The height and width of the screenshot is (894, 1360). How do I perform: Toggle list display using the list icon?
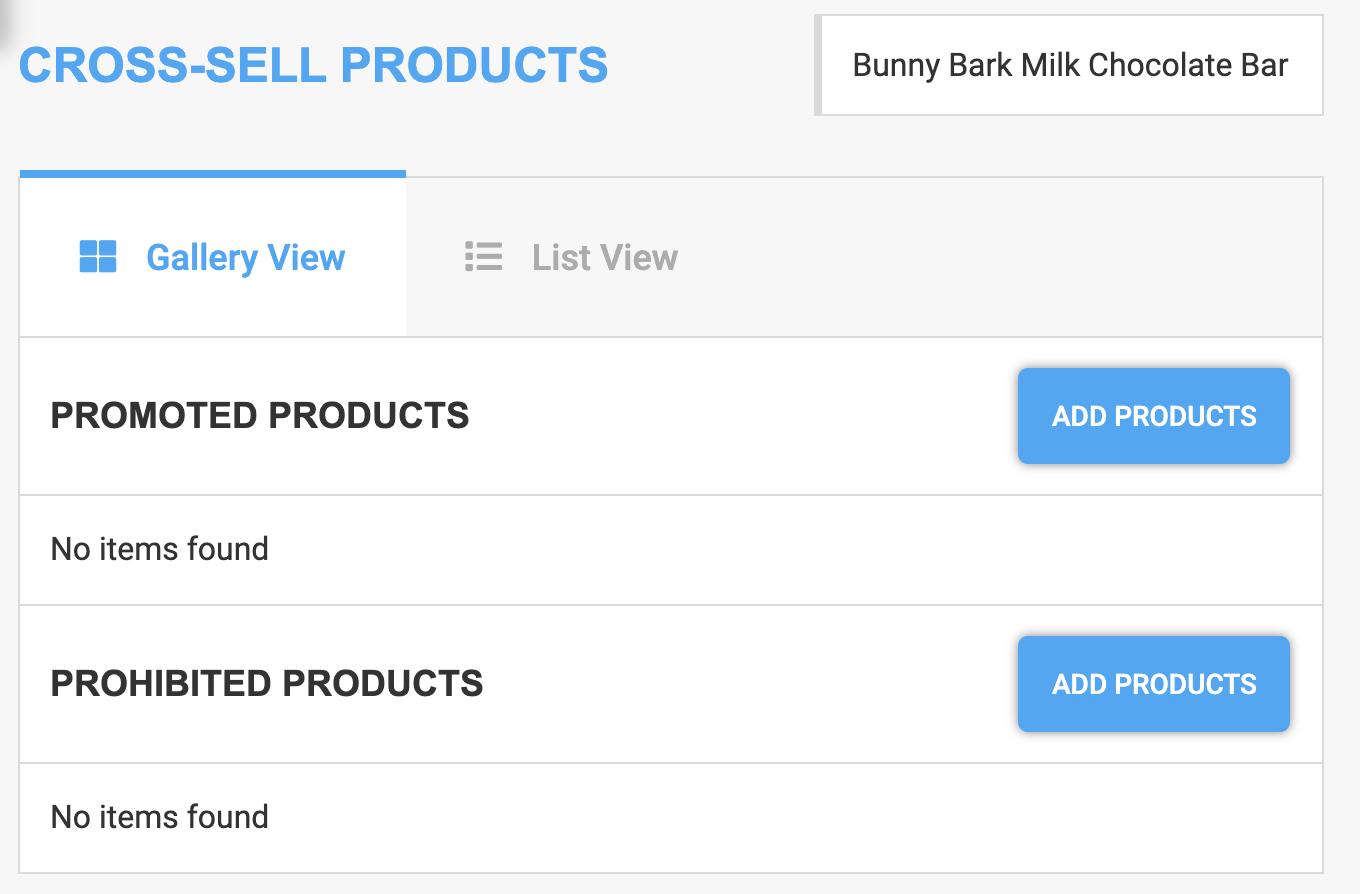[x=482, y=256]
